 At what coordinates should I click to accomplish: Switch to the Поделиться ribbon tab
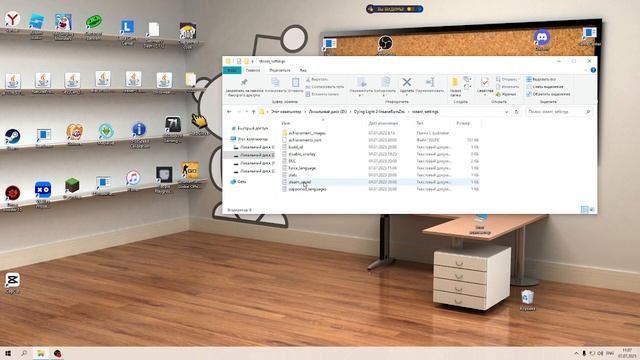click(x=280, y=70)
